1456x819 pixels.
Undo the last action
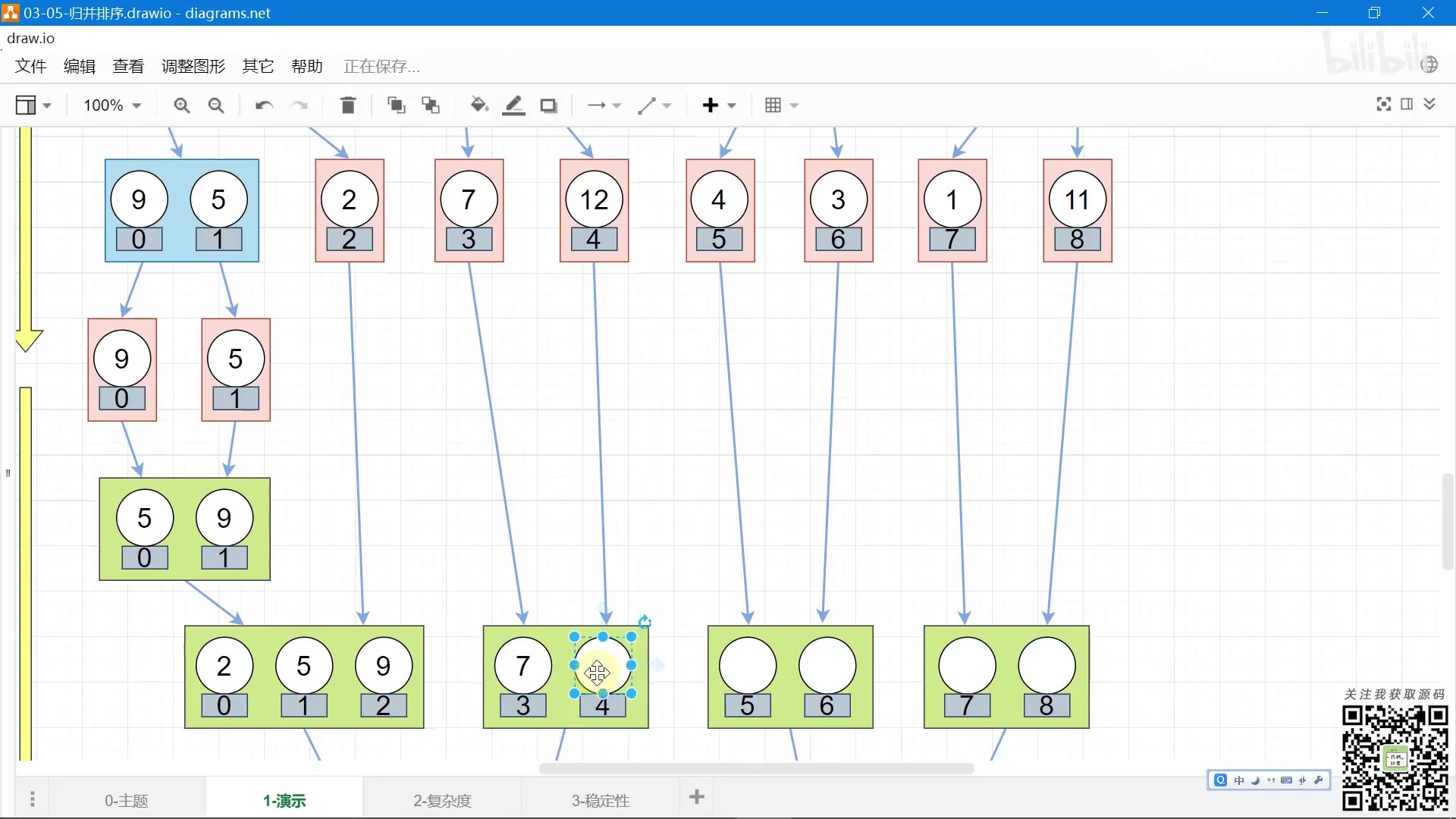click(264, 105)
